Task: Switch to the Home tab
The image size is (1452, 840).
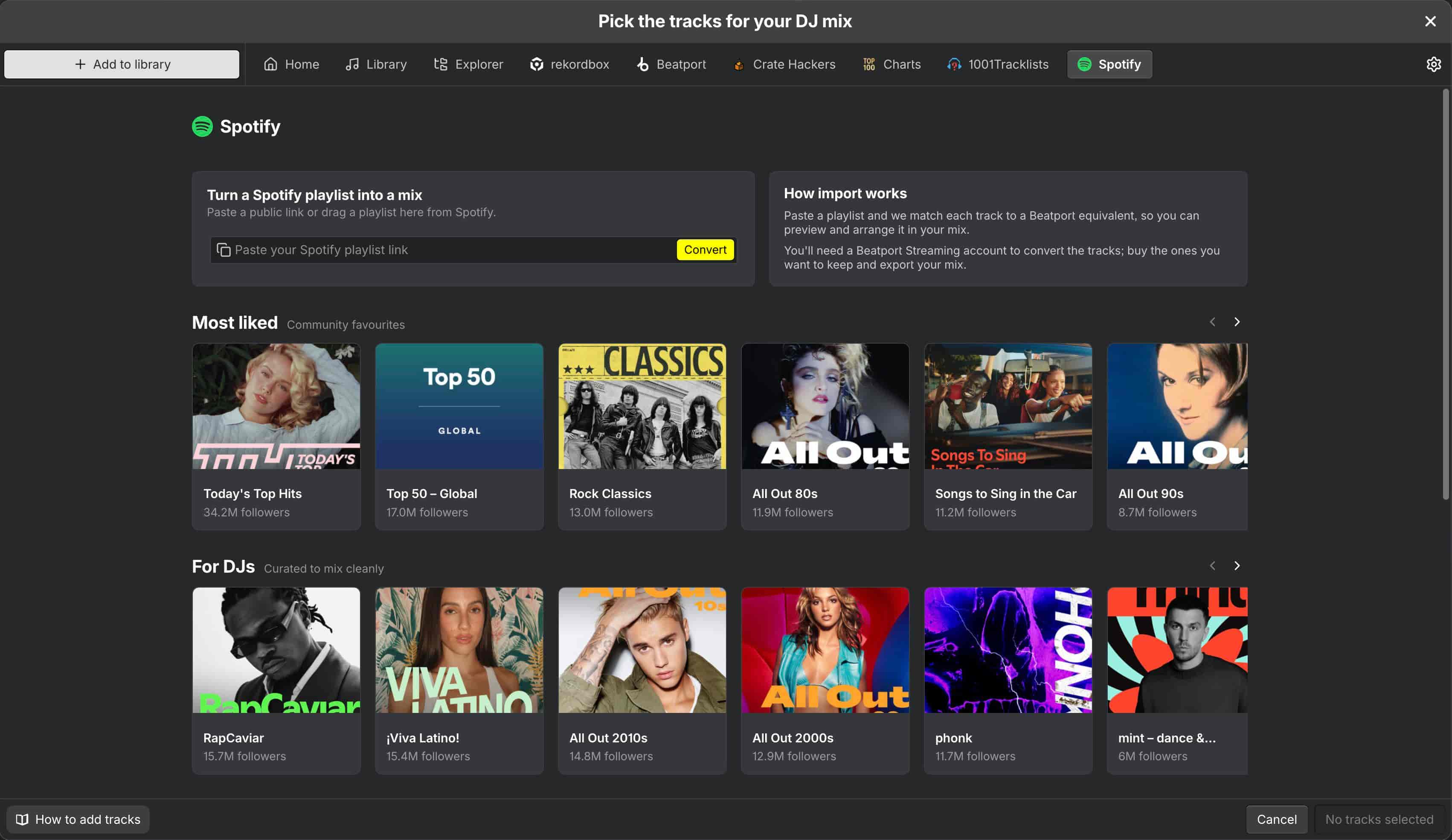Action: [x=291, y=64]
